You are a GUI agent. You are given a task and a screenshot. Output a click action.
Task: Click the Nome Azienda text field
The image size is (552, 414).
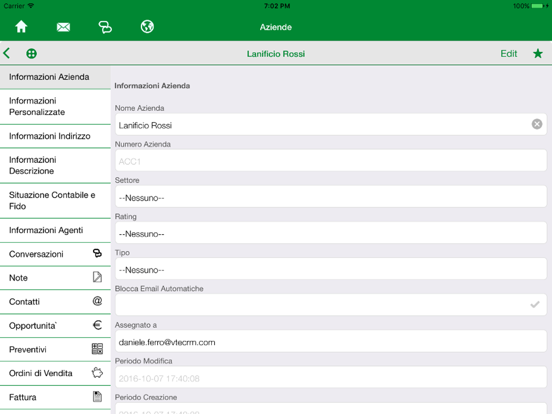(x=331, y=124)
